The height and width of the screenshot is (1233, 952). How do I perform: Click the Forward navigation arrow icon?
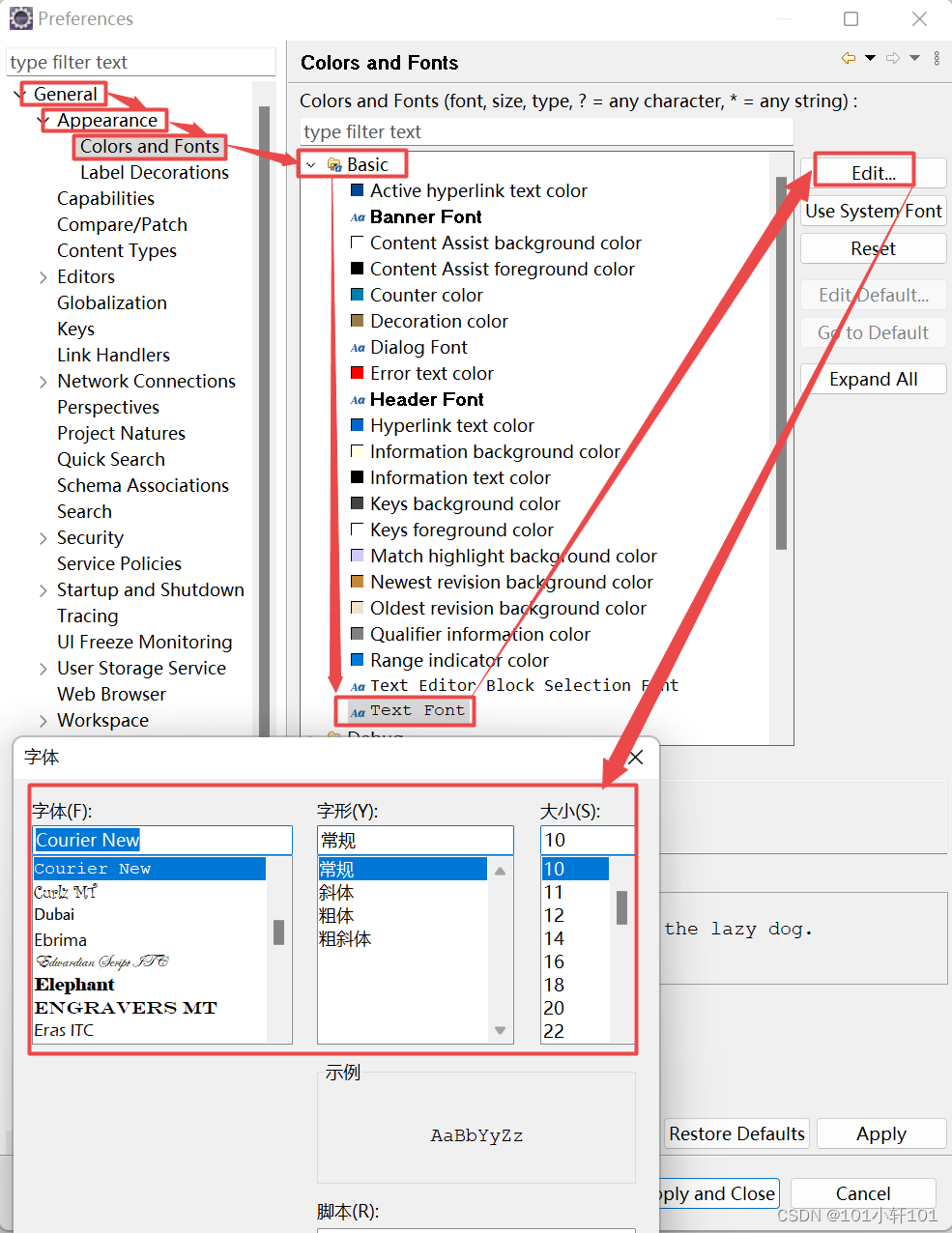click(x=893, y=58)
